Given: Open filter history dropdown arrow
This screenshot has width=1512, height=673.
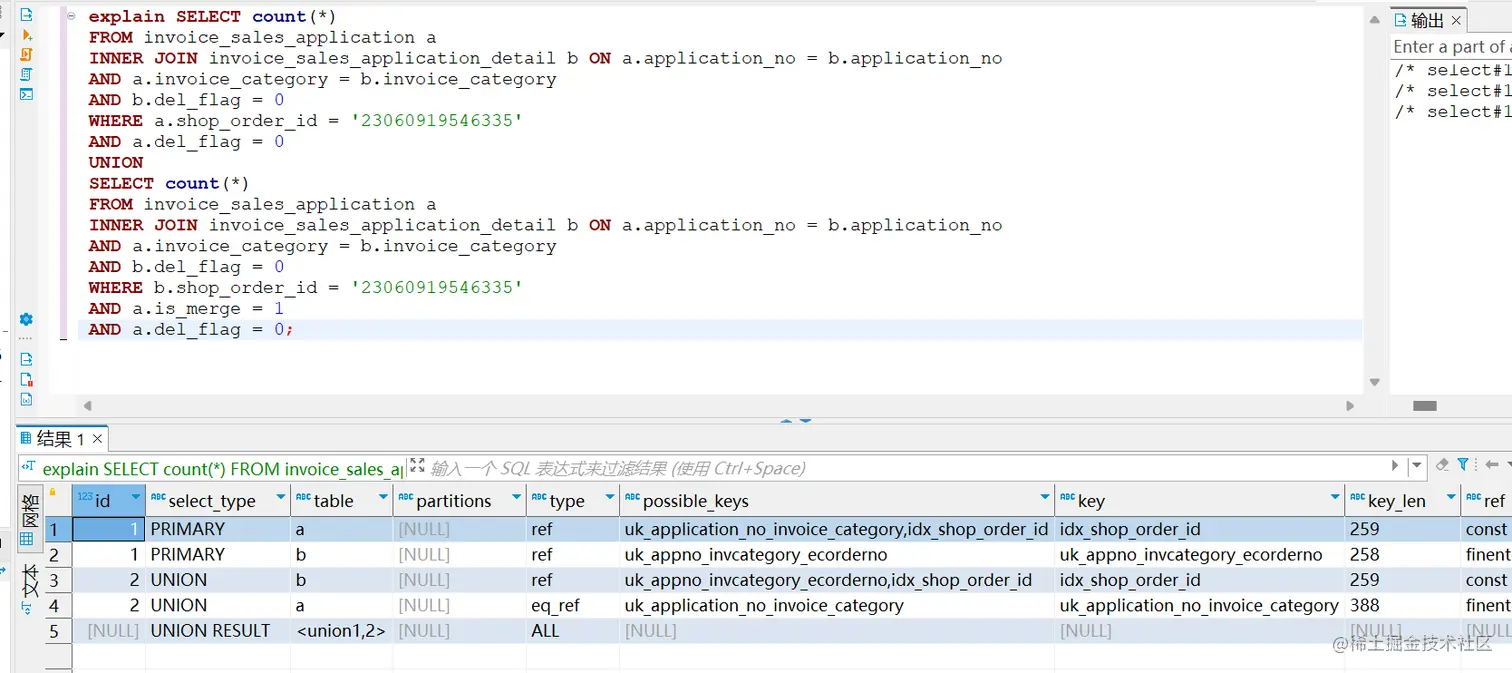Looking at the screenshot, I should tap(1416, 466).
